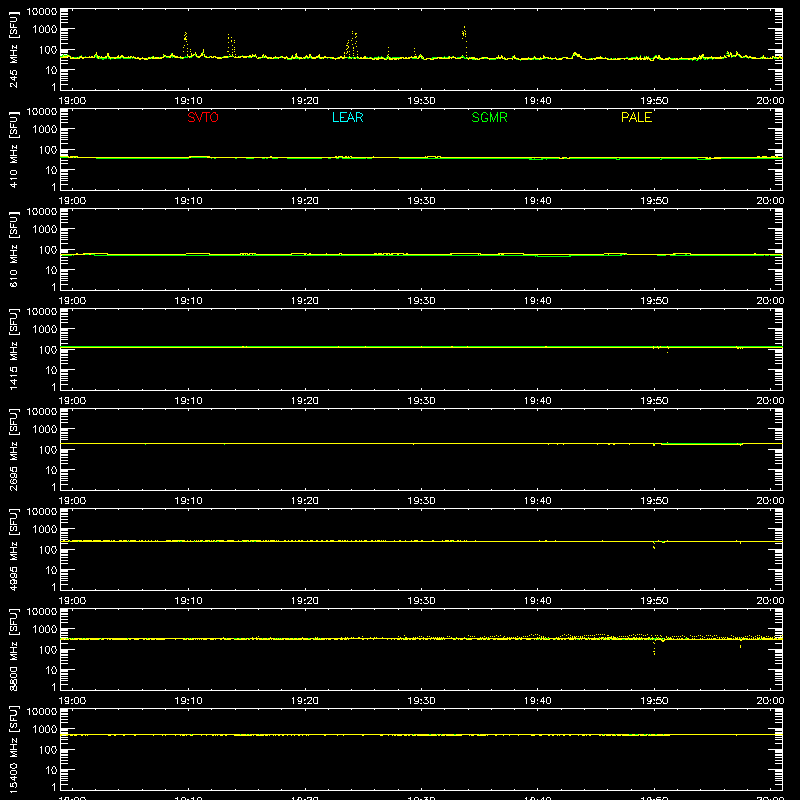Click the 100 y-axis label on 1415 MHz plot

pos(48,350)
